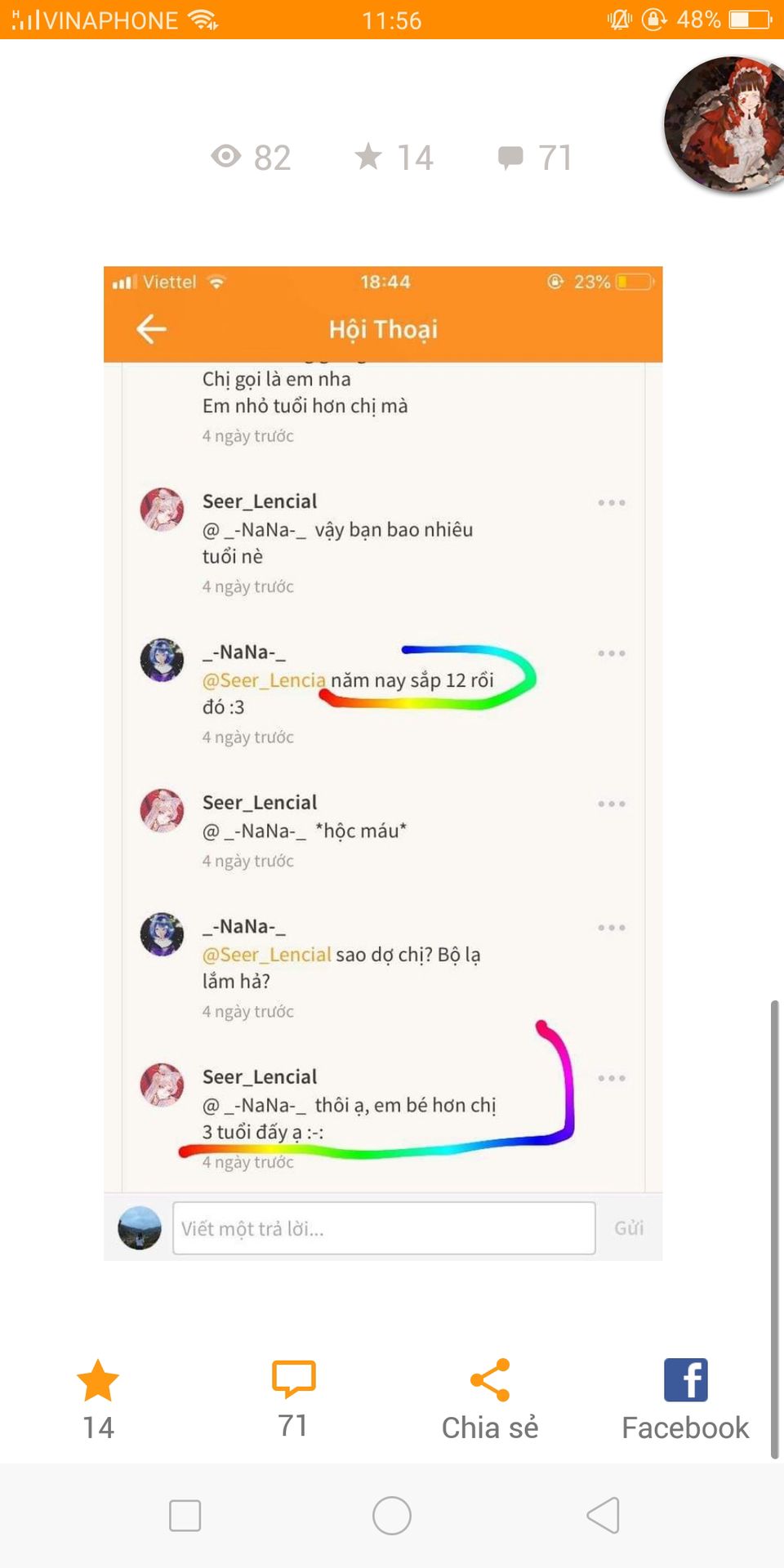Tap the Android back navigation button
Image resolution: width=784 pixels, height=1568 pixels.
pyautogui.click(x=604, y=1516)
